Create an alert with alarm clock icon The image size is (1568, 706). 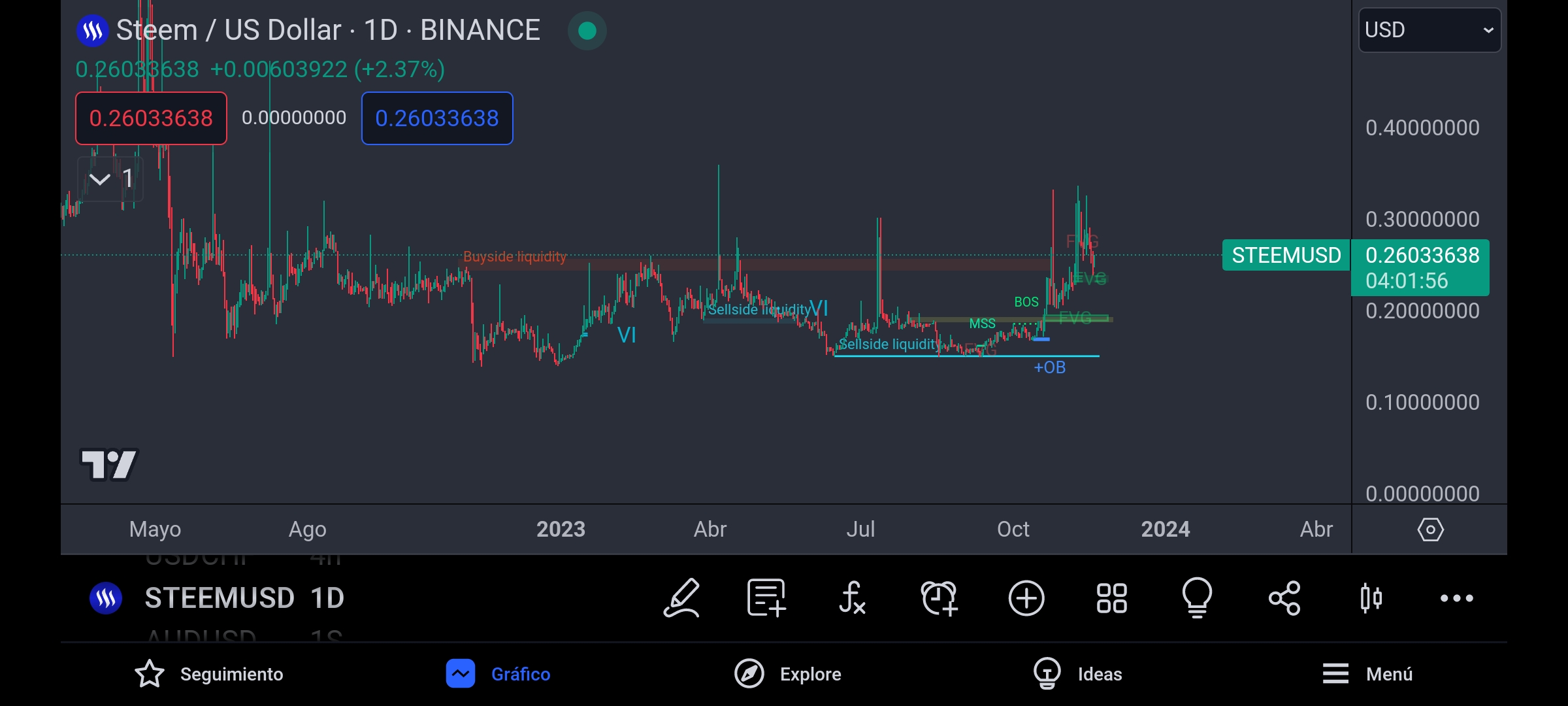coord(939,597)
